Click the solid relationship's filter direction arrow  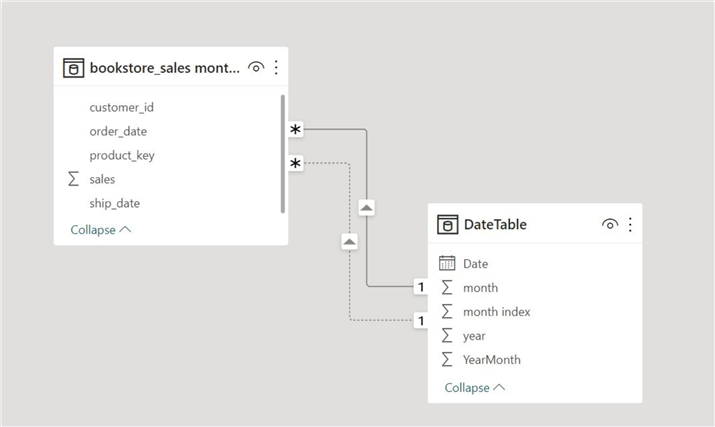pyautogui.click(x=366, y=207)
